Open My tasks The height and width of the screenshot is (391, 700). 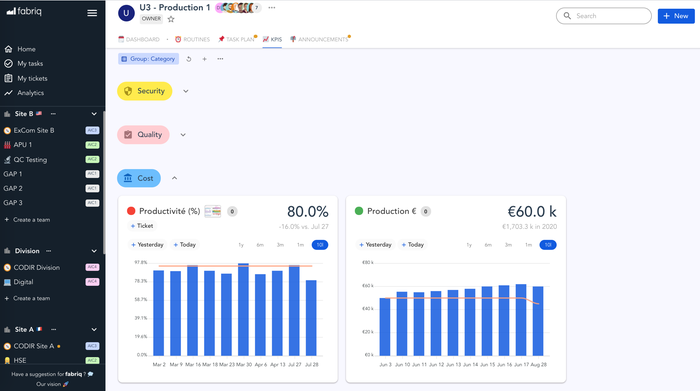(30, 63)
